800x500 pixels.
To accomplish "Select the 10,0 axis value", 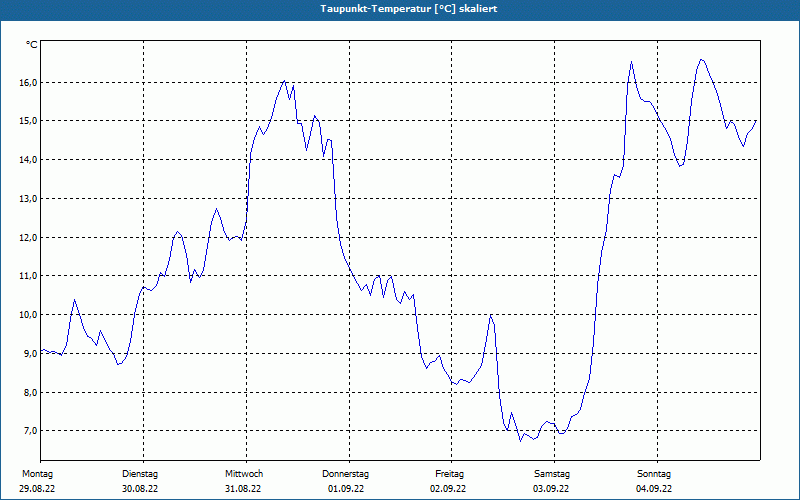I will click(x=28, y=315).
